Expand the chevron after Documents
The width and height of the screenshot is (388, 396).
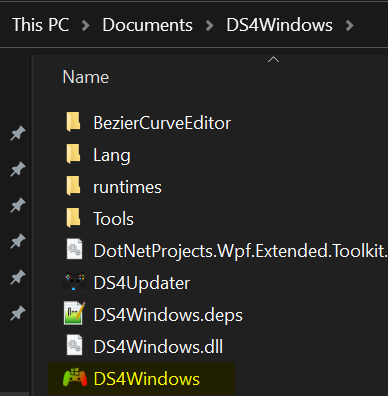point(209,26)
